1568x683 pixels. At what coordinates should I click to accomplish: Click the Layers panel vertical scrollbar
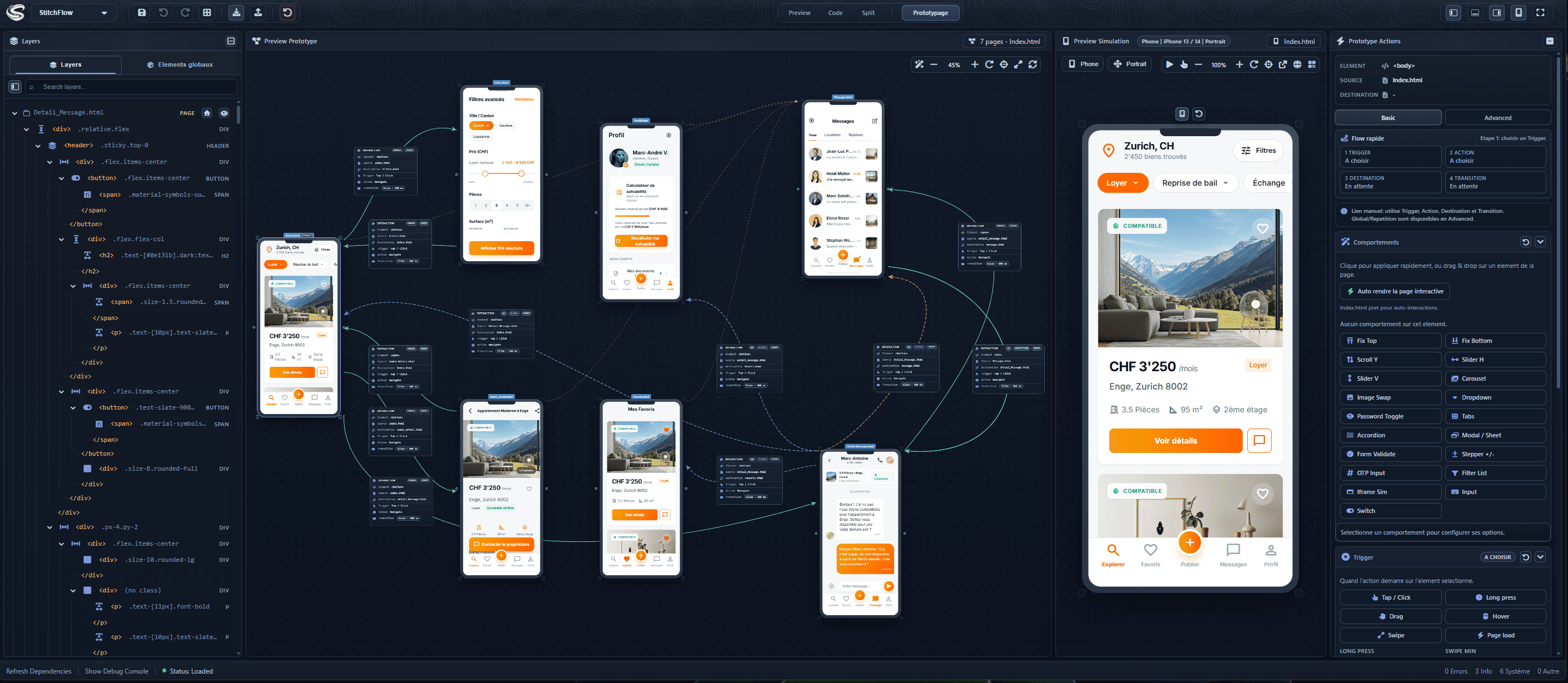tap(238, 115)
